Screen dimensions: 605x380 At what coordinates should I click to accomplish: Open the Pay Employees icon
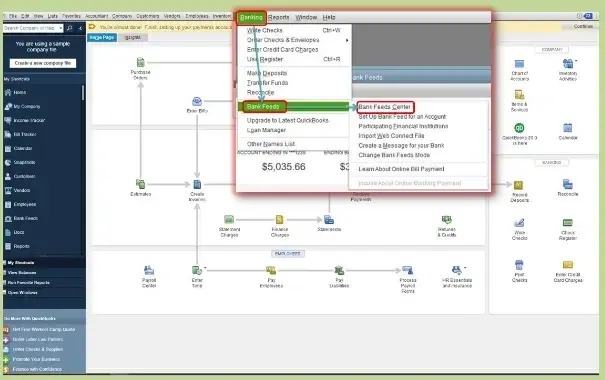tap(271, 270)
